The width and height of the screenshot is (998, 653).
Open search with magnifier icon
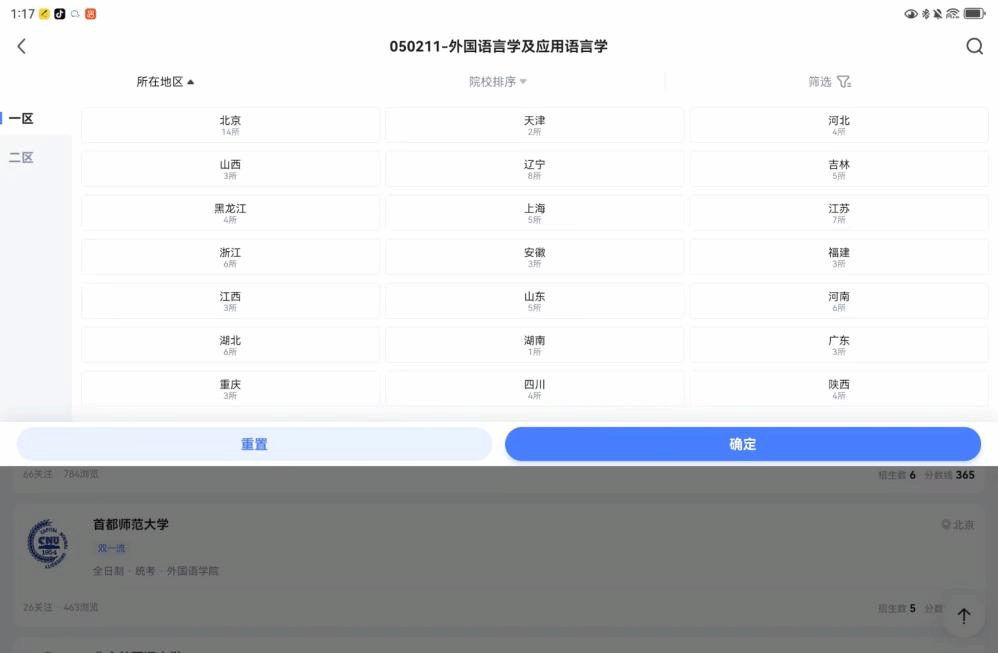[x=974, y=46]
